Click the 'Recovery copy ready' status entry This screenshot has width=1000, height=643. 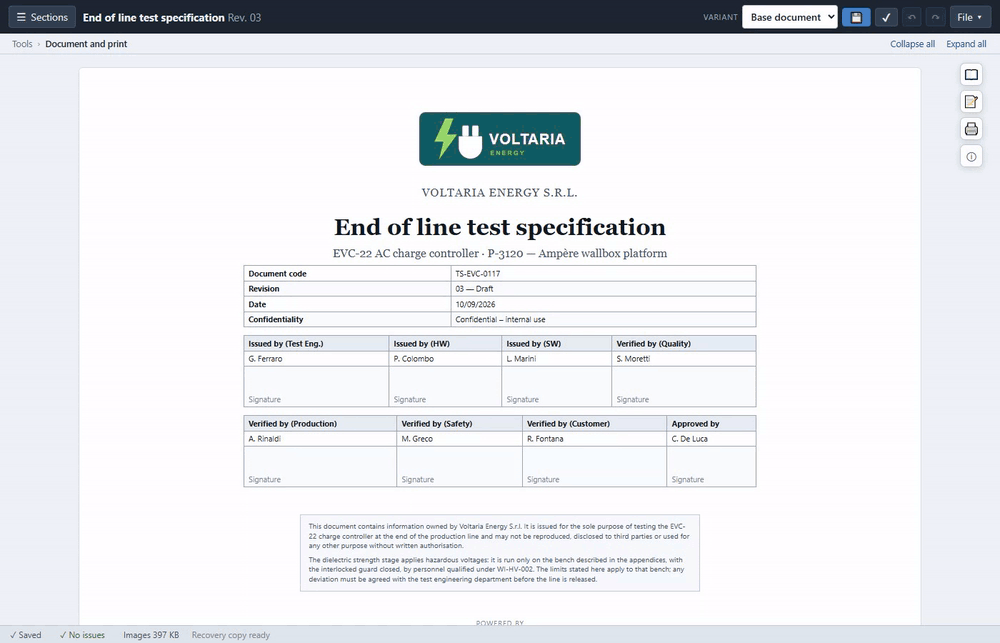point(231,635)
